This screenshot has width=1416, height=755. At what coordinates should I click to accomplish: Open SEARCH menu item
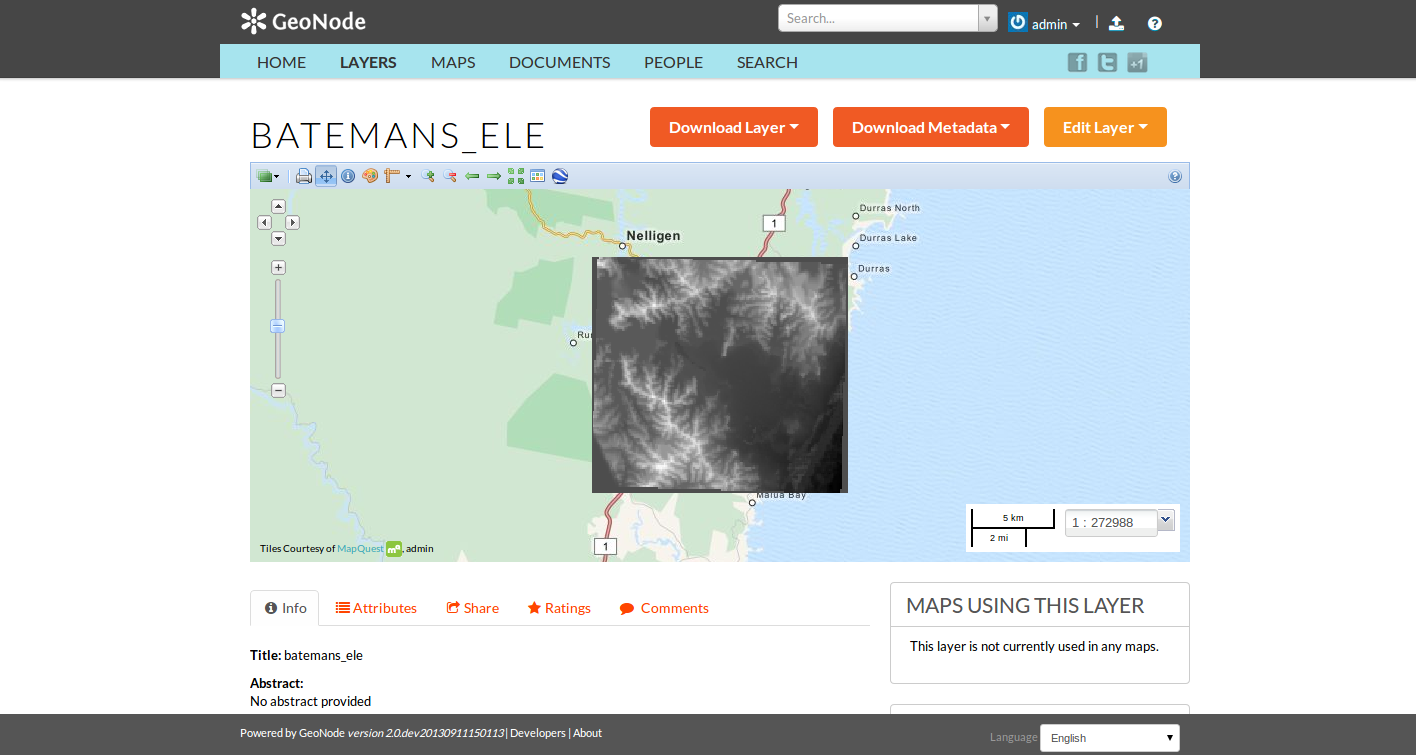767,62
